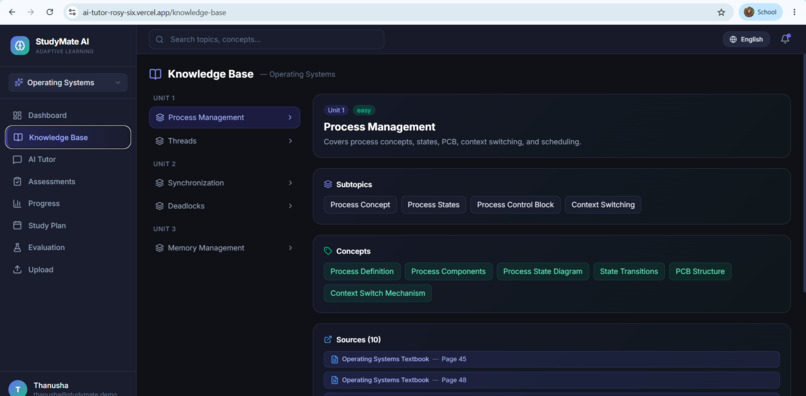The width and height of the screenshot is (806, 396).
Task: Click the School profile button in browser
Action: [761, 12]
